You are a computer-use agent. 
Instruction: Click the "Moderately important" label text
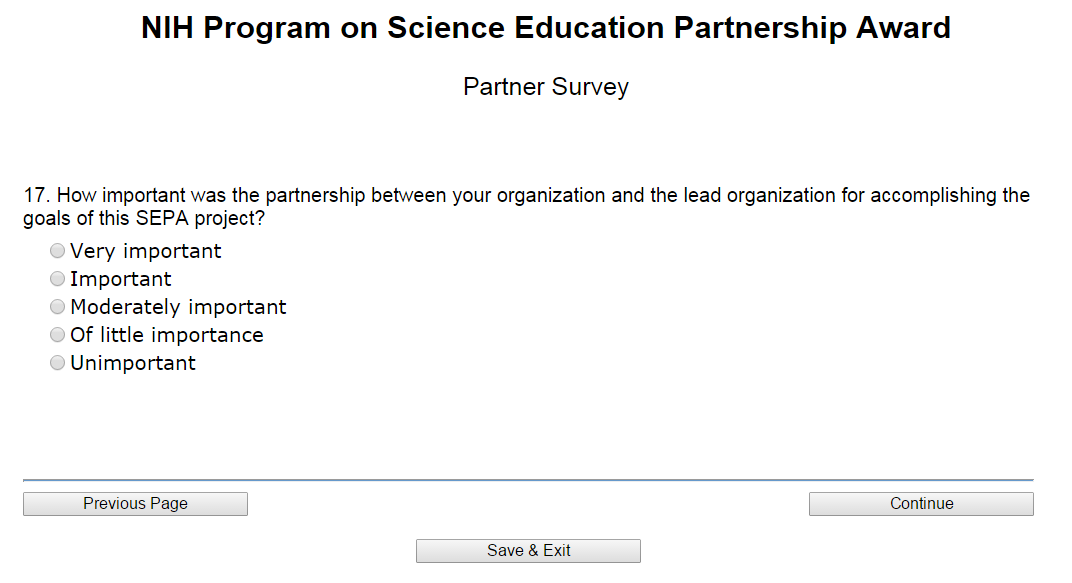click(178, 307)
